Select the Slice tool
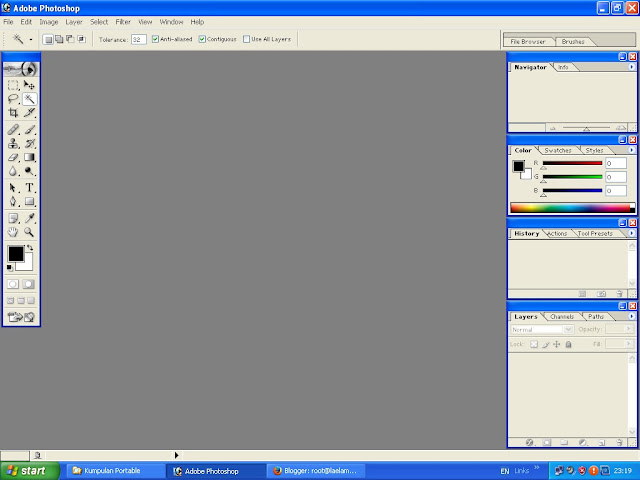Screen dimensions: 640x480 tap(29, 113)
